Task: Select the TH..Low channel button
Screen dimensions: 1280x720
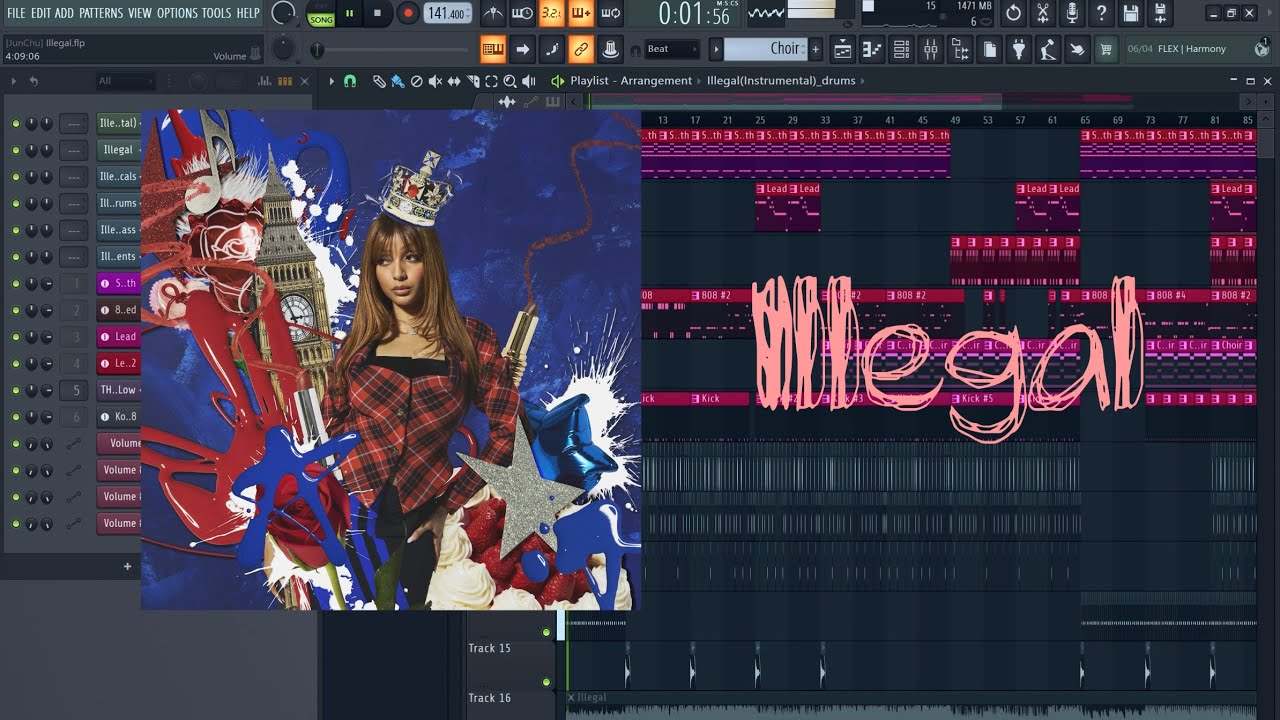Action: pos(118,390)
